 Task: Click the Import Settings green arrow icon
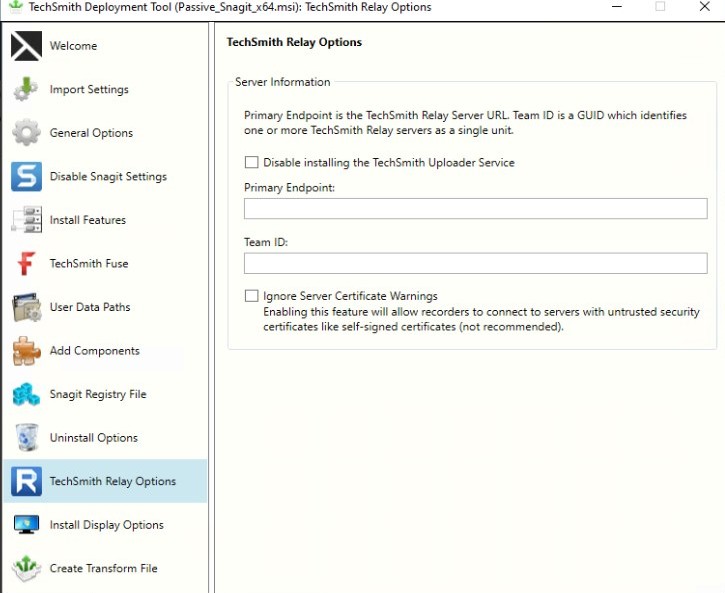[x=26, y=89]
